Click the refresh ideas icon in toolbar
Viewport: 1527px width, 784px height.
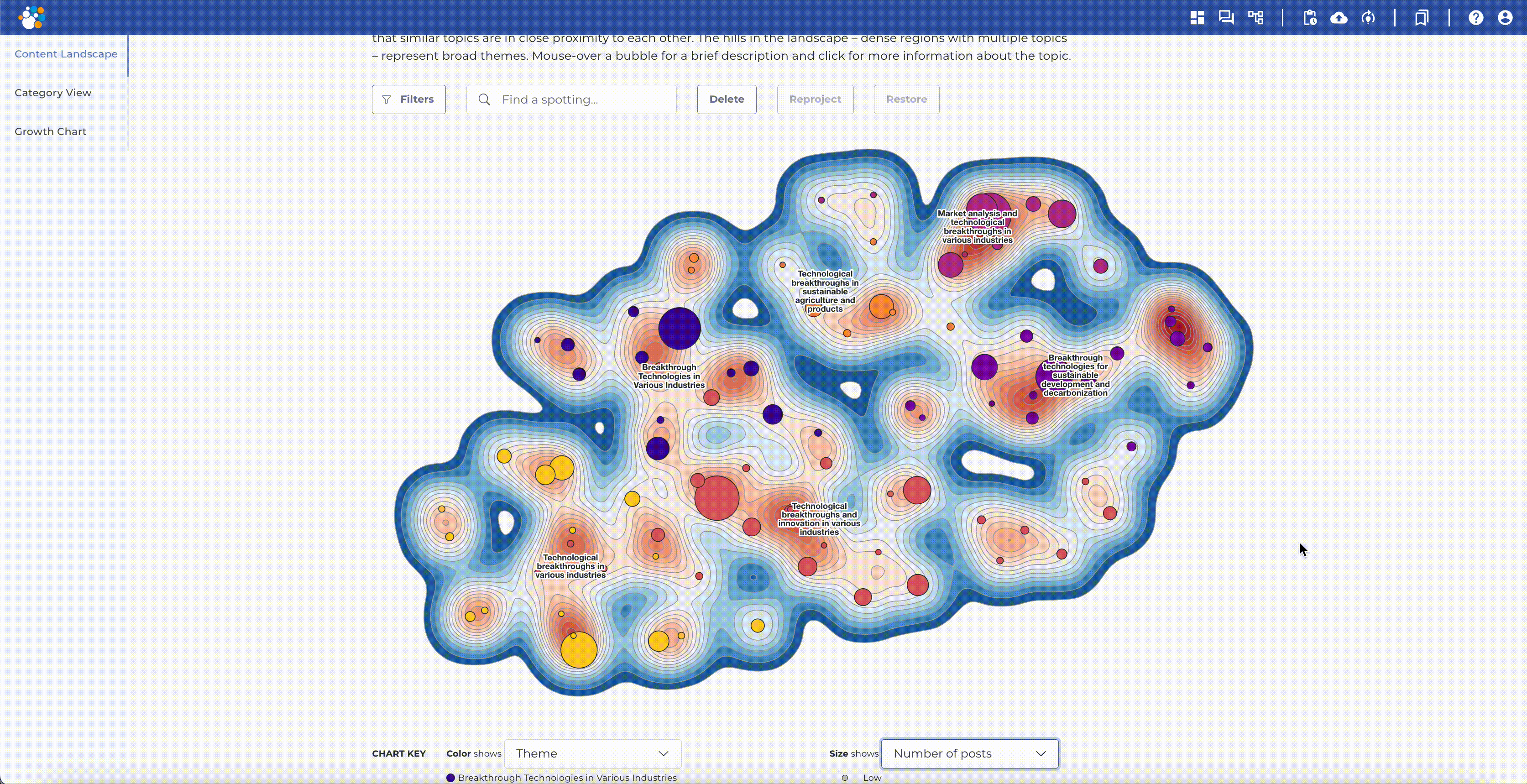(1369, 17)
